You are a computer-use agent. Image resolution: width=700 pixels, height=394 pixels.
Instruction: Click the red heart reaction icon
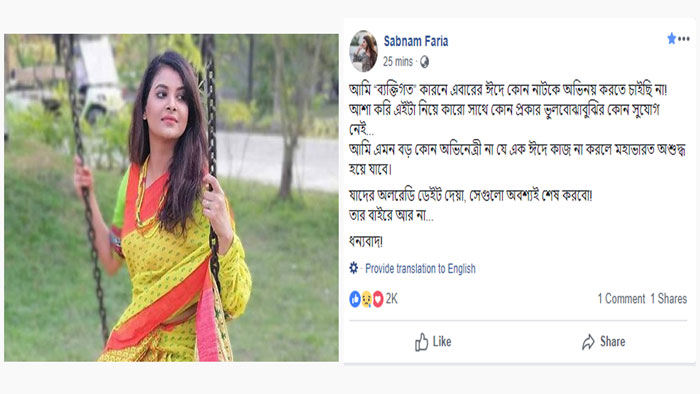[378, 299]
